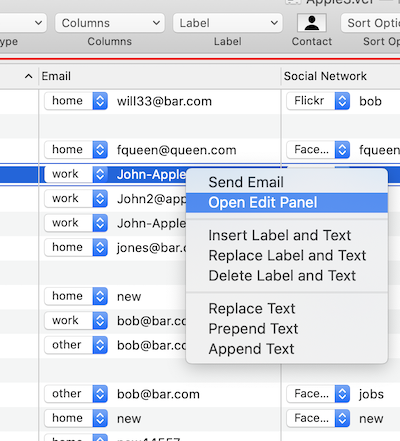Click email text will33@bar.com
Screen dimensions: 400x441
coord(164,101)
